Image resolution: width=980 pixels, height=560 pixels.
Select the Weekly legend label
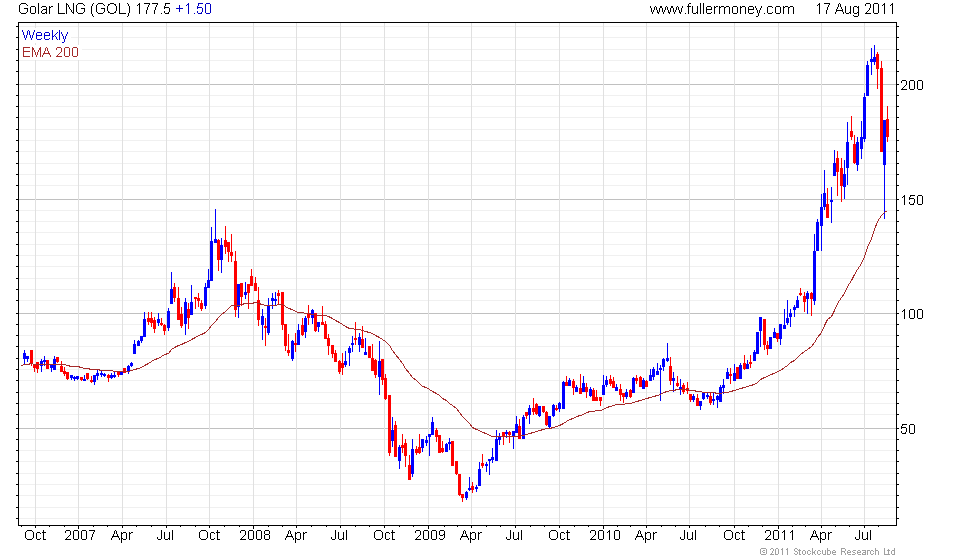pyautogui.click(x=45, y=36)
